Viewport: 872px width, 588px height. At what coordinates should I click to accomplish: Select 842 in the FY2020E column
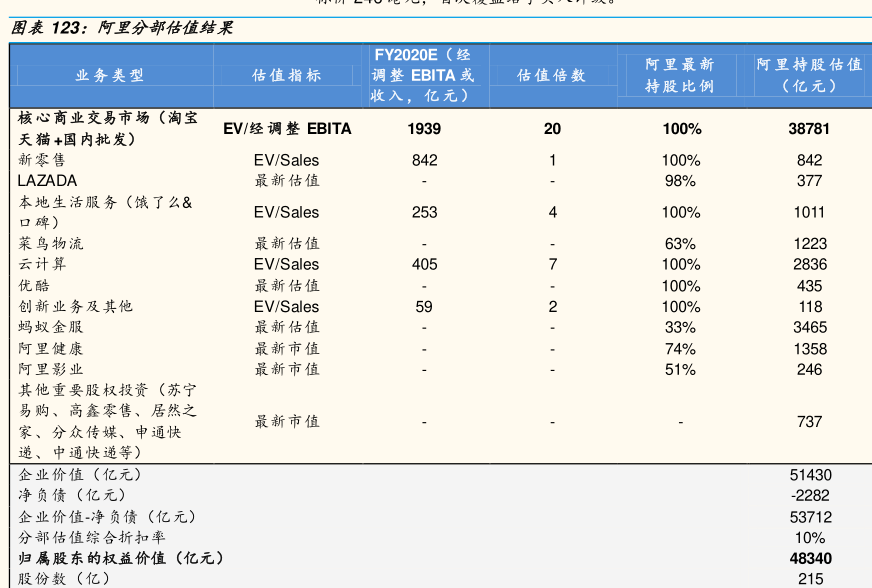[424, 161]
